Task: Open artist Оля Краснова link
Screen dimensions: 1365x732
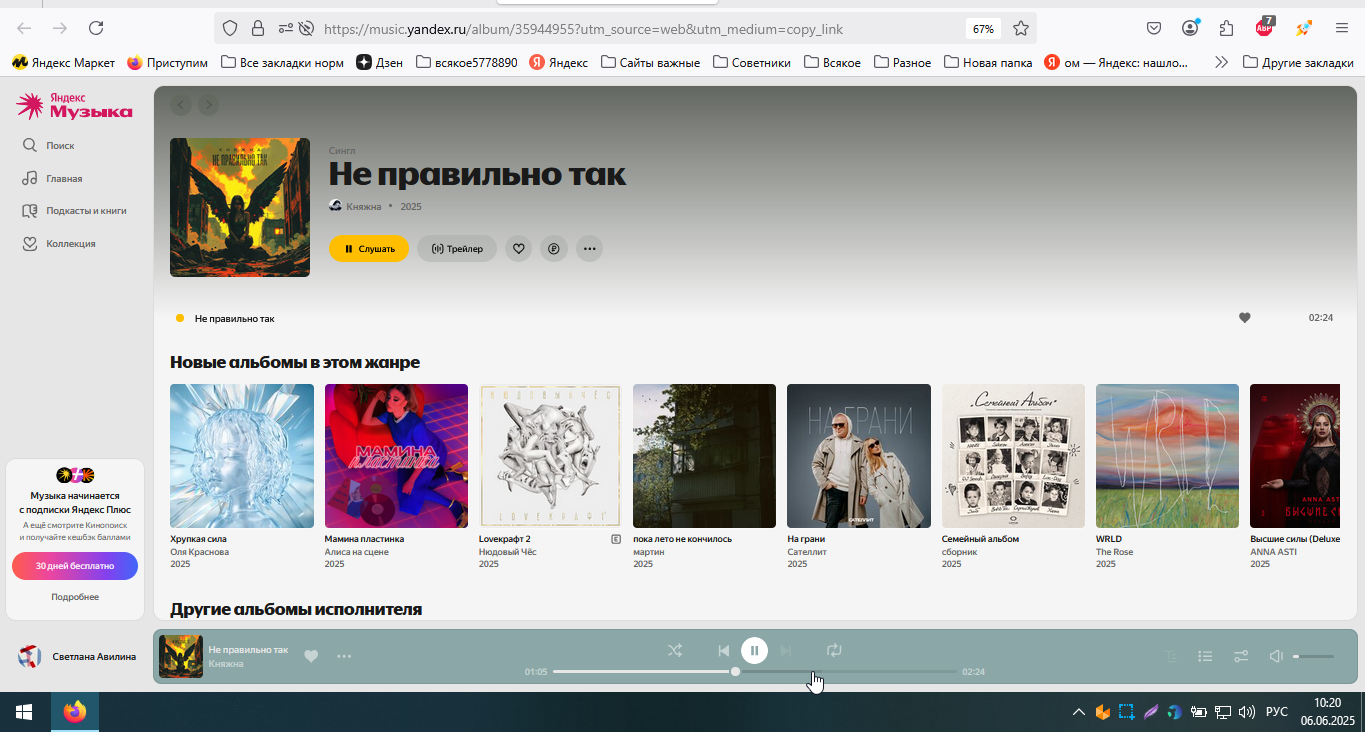Action: (200, 552)
